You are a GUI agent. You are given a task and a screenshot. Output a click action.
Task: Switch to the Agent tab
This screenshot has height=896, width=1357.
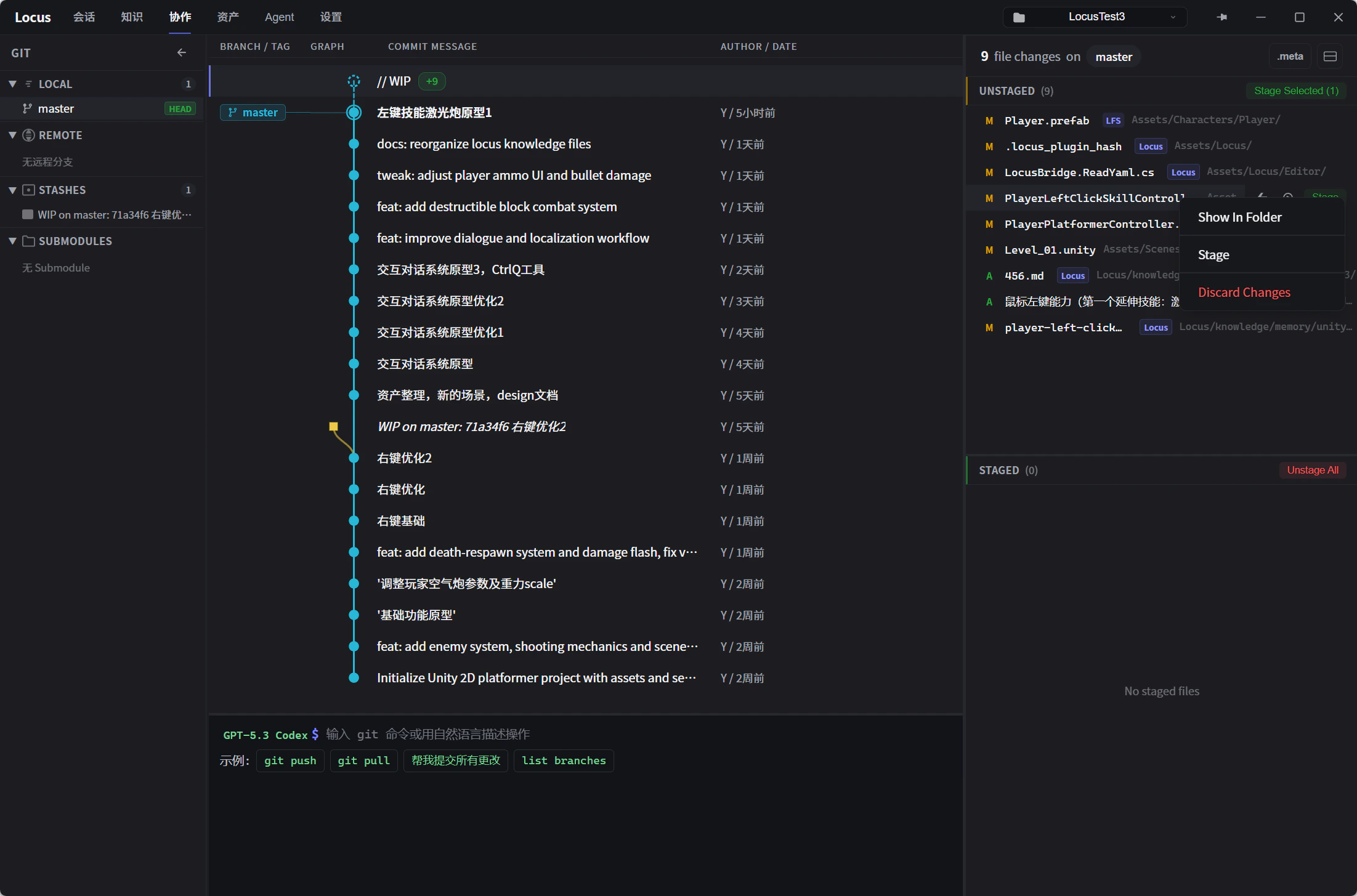coord(279,17)
